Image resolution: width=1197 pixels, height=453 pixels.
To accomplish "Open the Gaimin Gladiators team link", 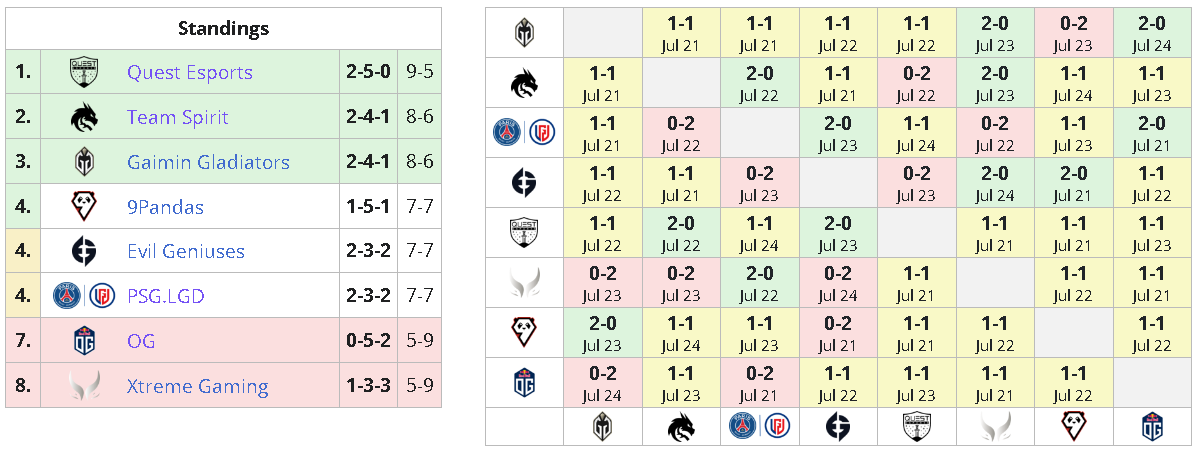I will (208, 162).
